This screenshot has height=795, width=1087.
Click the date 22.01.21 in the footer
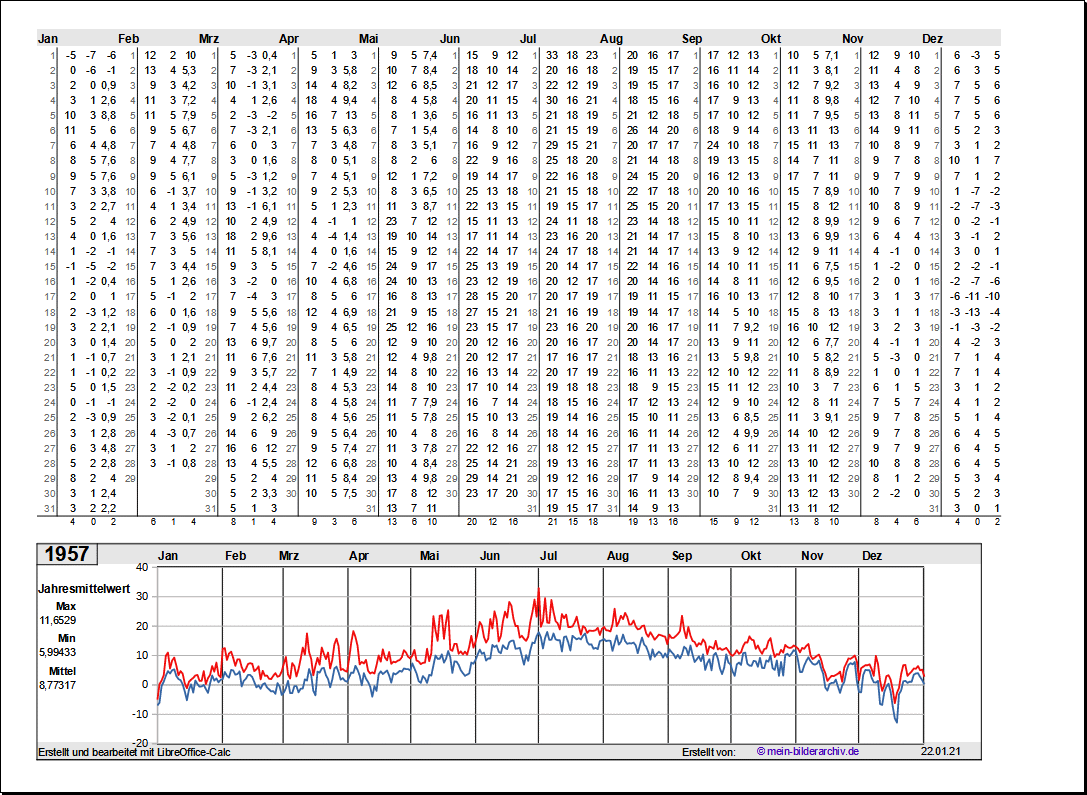[x=940, y=751]
